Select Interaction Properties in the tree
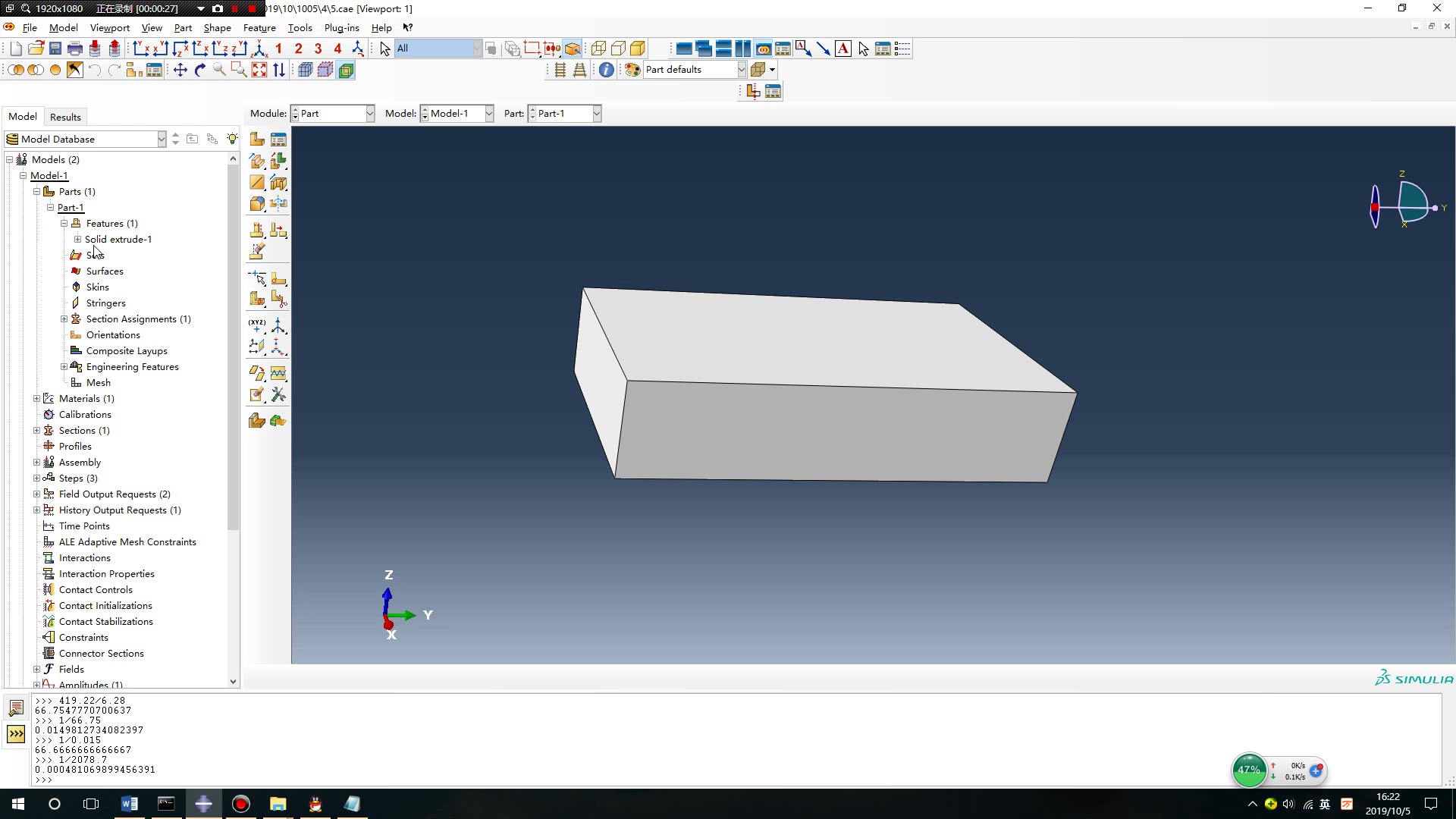 click(106, 573)
